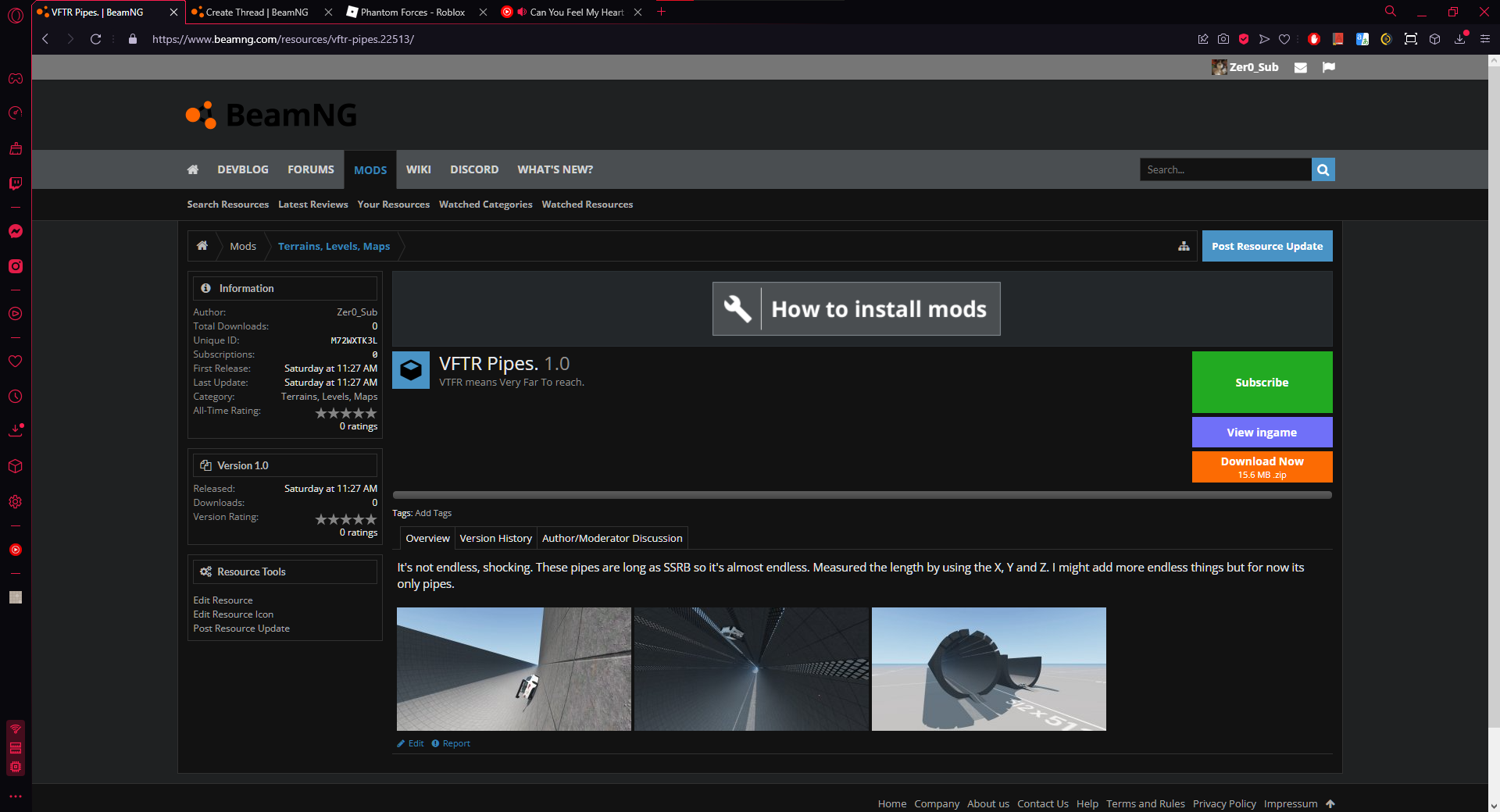Open How to install mods banner
This screenshot has width=1500, height=812.
point(856,309)
